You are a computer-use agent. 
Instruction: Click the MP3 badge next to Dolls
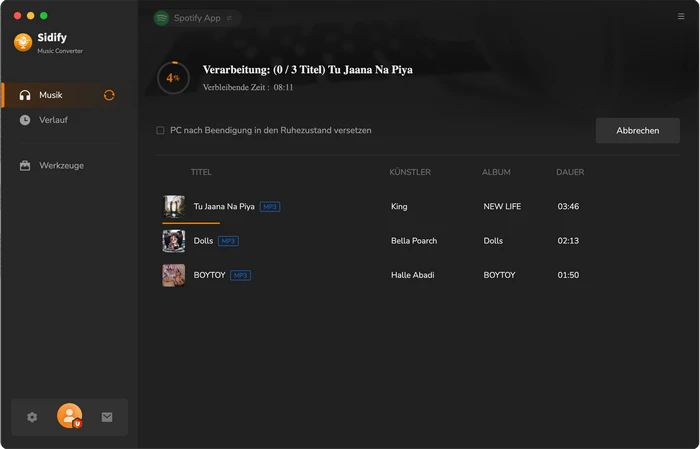(x=228, y=241)
